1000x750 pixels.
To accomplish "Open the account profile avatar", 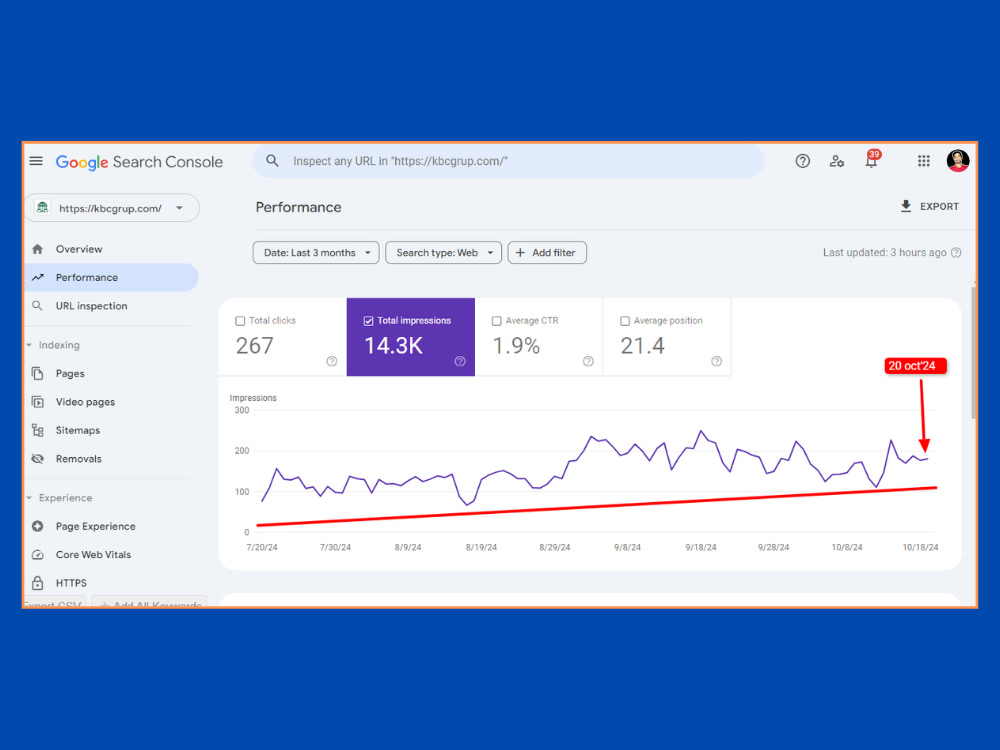I will (x=958, y=161).
